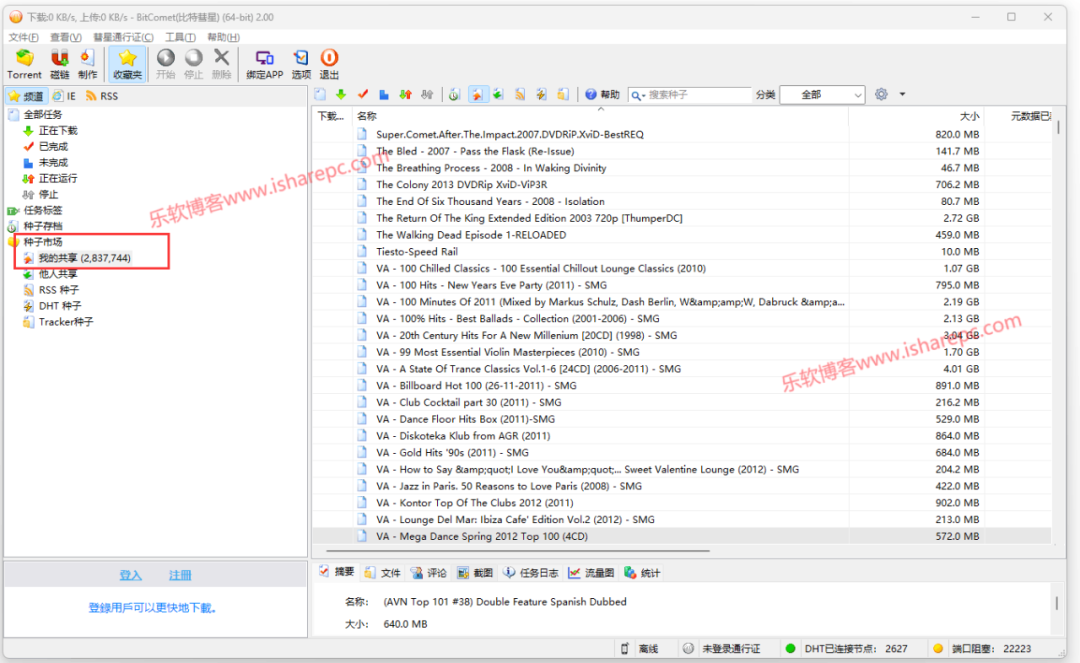The height and width of the screenshot is (663, 1080).
Task: Select 未完成 tree item
Action: click(x=53, y=162)
